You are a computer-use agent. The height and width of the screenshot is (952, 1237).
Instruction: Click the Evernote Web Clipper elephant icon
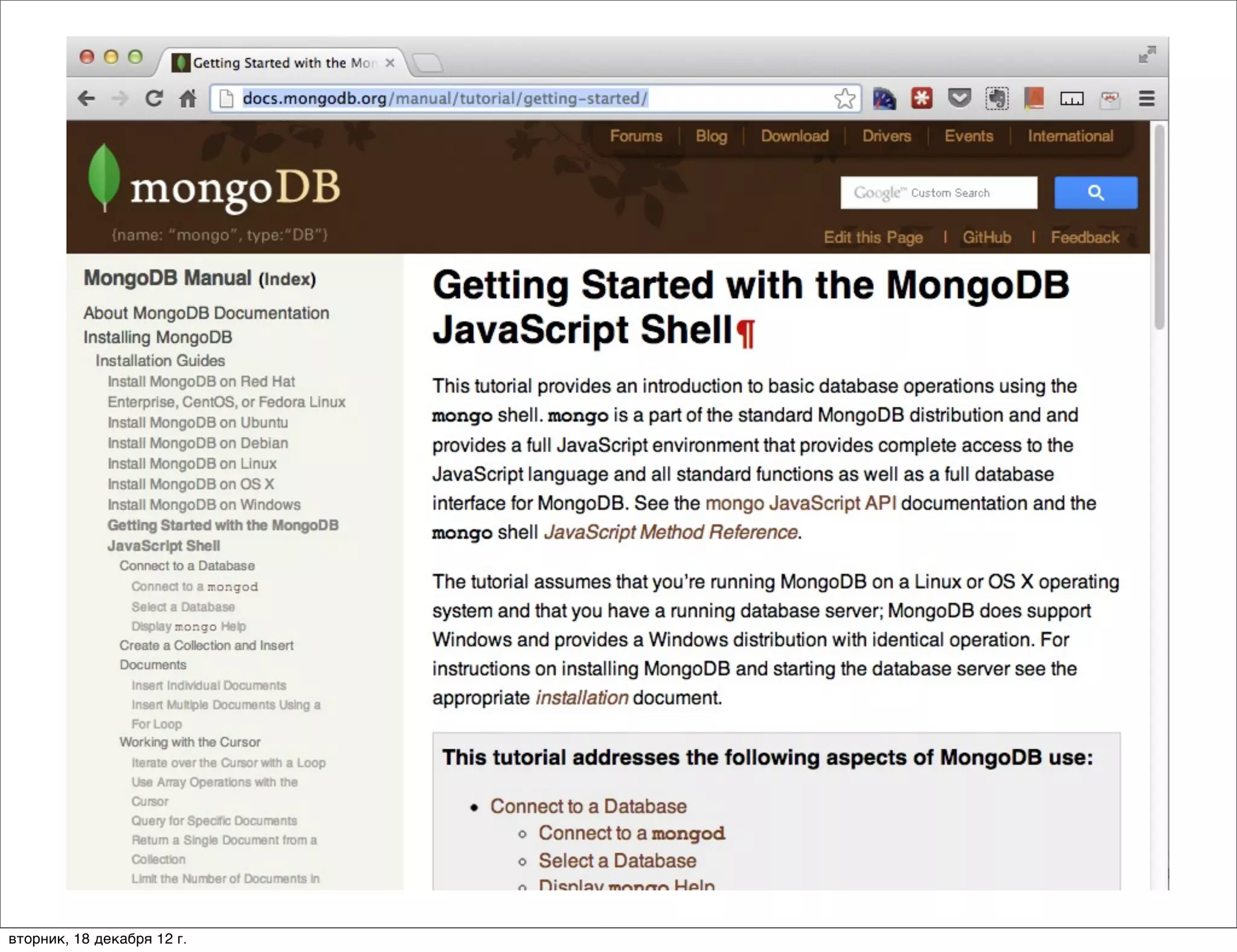coord(997,98)
